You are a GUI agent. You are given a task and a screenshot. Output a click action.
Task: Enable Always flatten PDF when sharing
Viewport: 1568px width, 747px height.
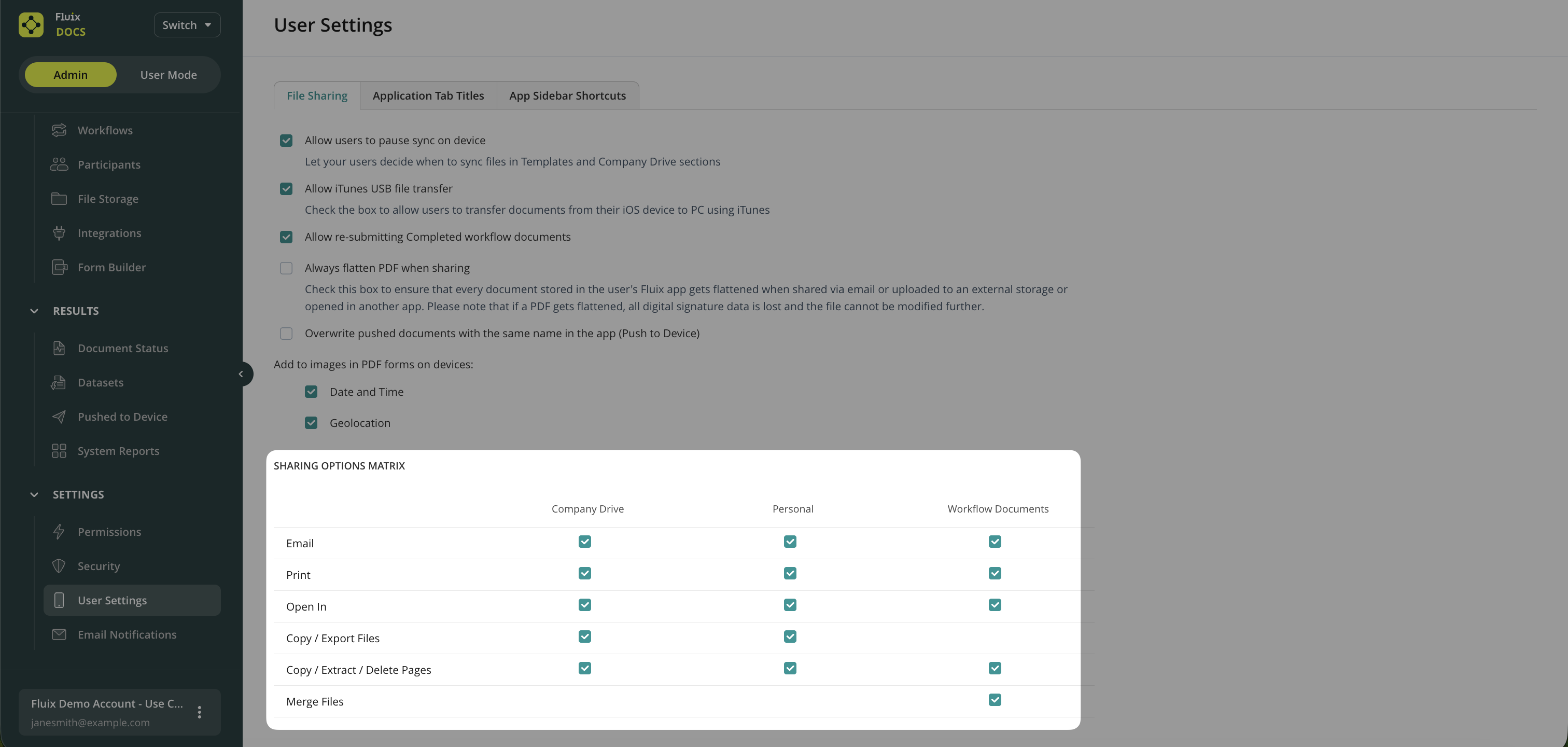coord(286,268)
